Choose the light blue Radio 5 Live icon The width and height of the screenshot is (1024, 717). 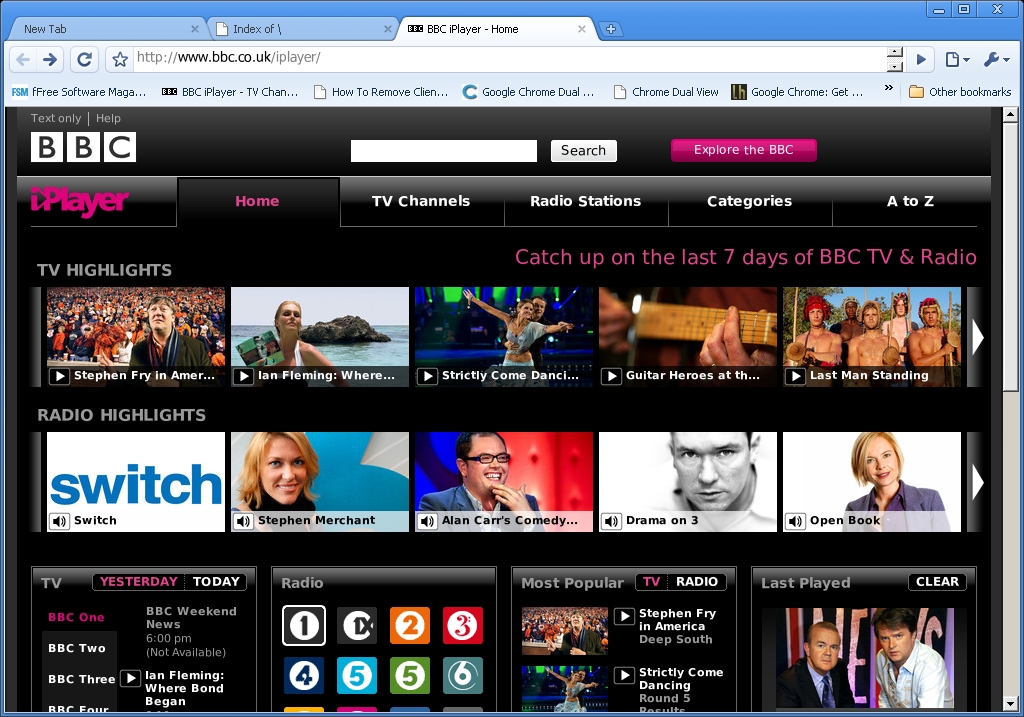tap(357, 675)
